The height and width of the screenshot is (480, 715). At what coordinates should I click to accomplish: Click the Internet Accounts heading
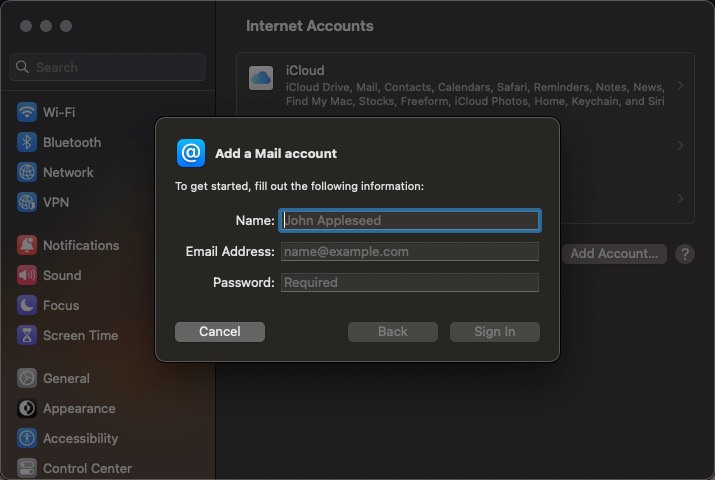tap(310, 26)
